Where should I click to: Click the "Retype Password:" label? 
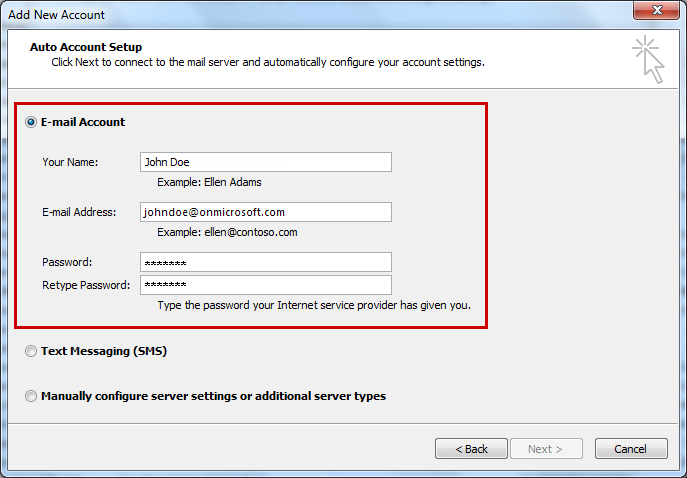click(x=86, y=285)
